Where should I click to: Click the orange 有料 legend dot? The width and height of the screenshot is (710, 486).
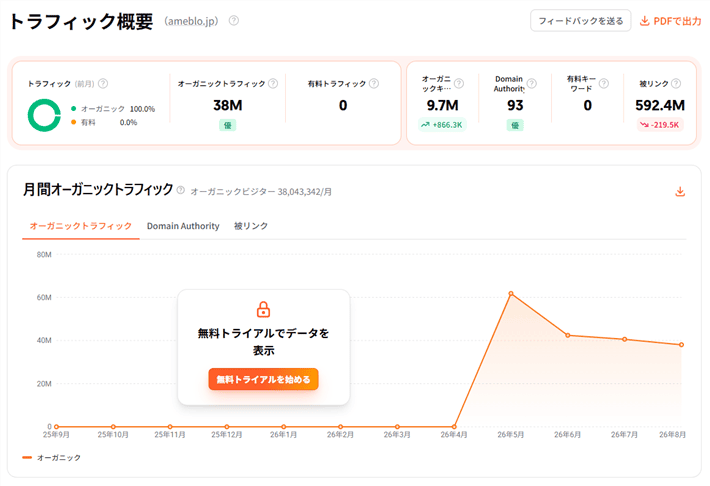click(x=73, y=122)
